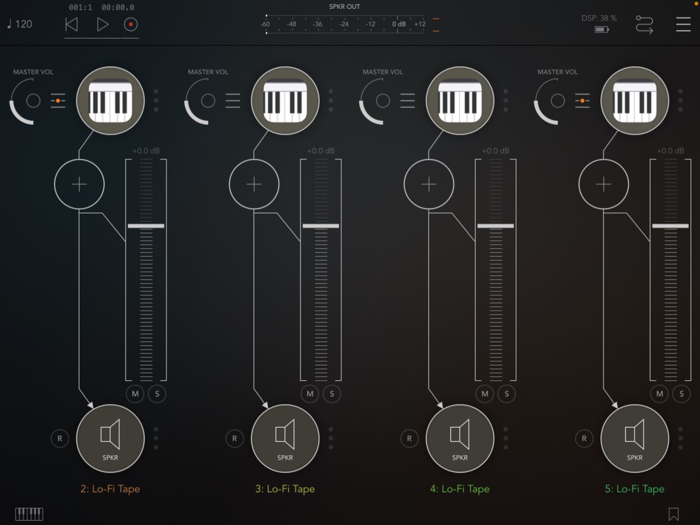Viewport: 700px width, 525px height.
Task: Select the '4: Lo-Fi Tape' channel name
Action: pos(460,489)
